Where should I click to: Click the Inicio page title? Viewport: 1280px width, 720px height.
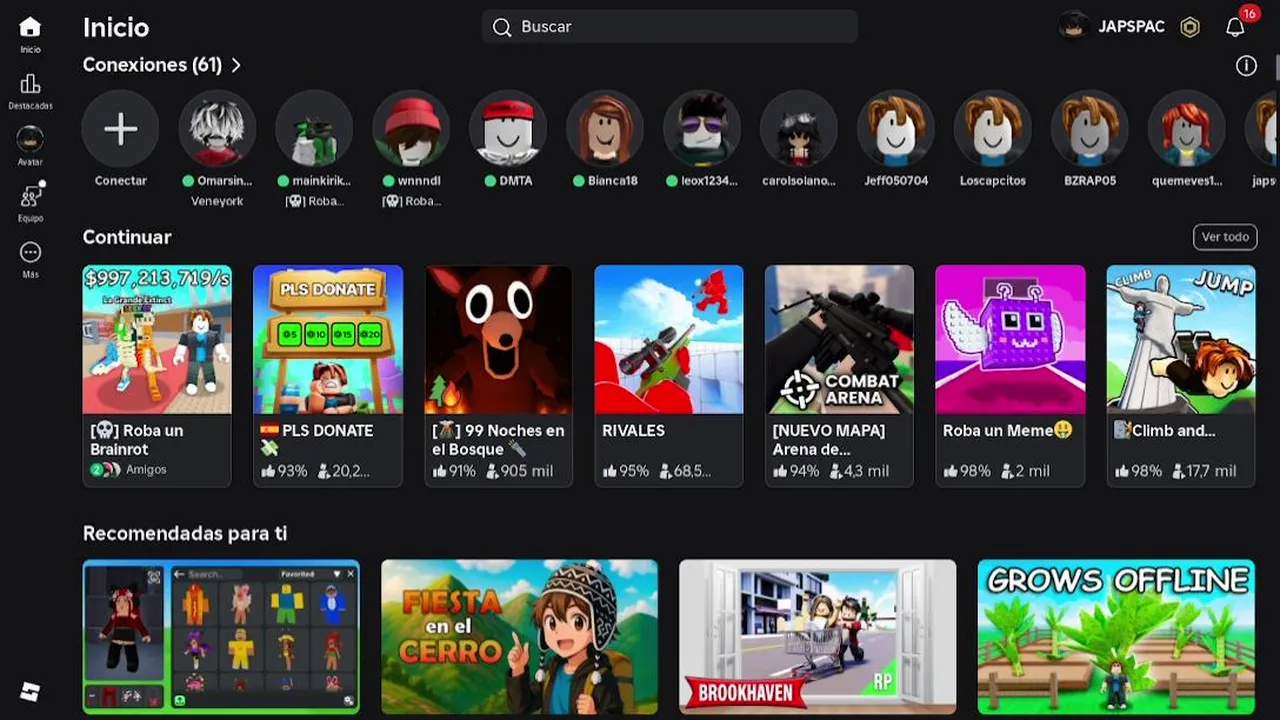pos(116,27)
